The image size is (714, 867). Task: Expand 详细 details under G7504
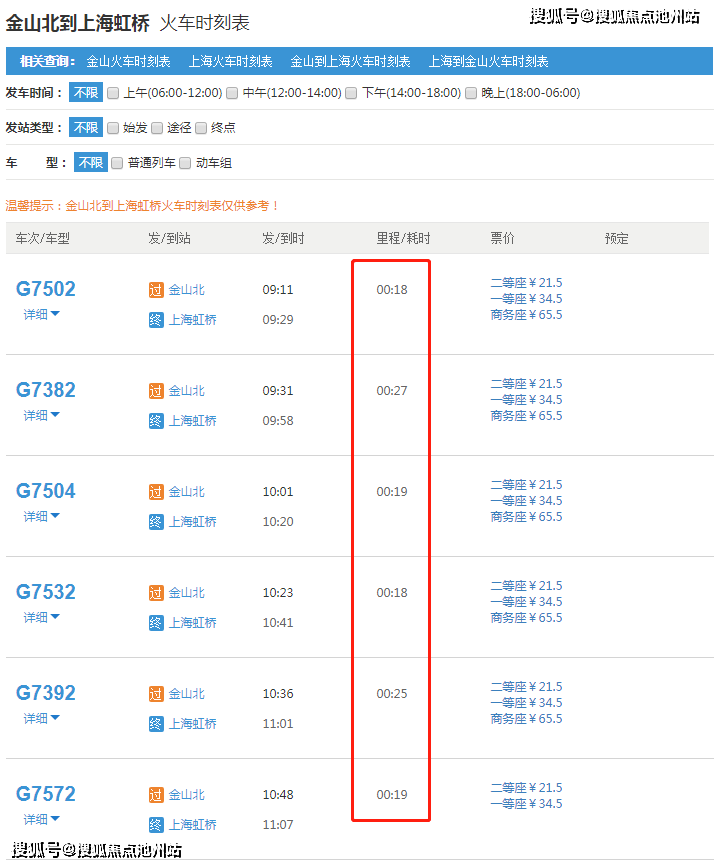(x=41, y=516)
